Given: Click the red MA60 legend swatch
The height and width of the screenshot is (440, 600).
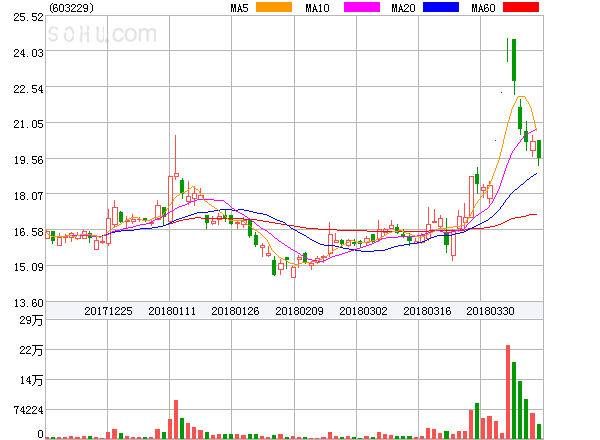Looking at the screenshot, I should coord(521,7).
